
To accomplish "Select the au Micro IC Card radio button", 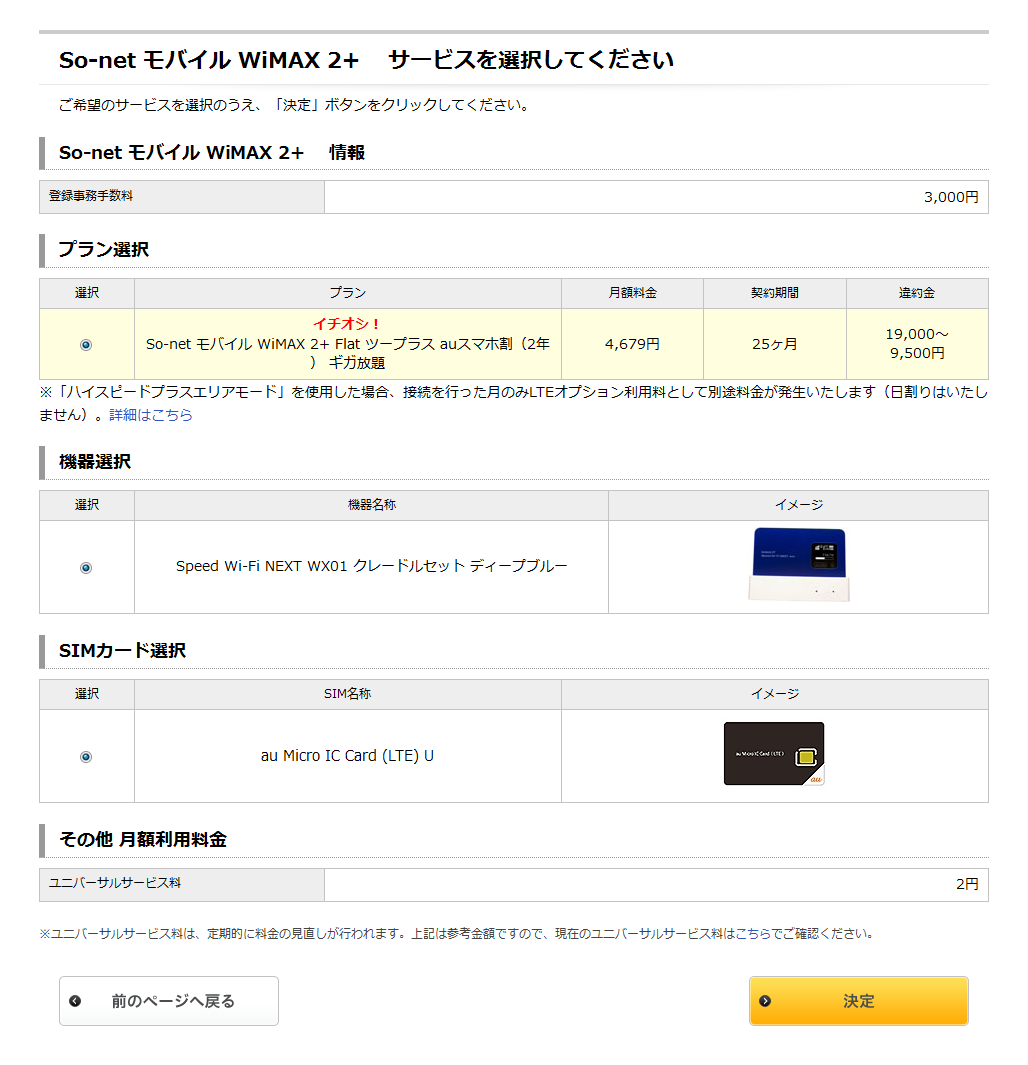I will [86, 757].
